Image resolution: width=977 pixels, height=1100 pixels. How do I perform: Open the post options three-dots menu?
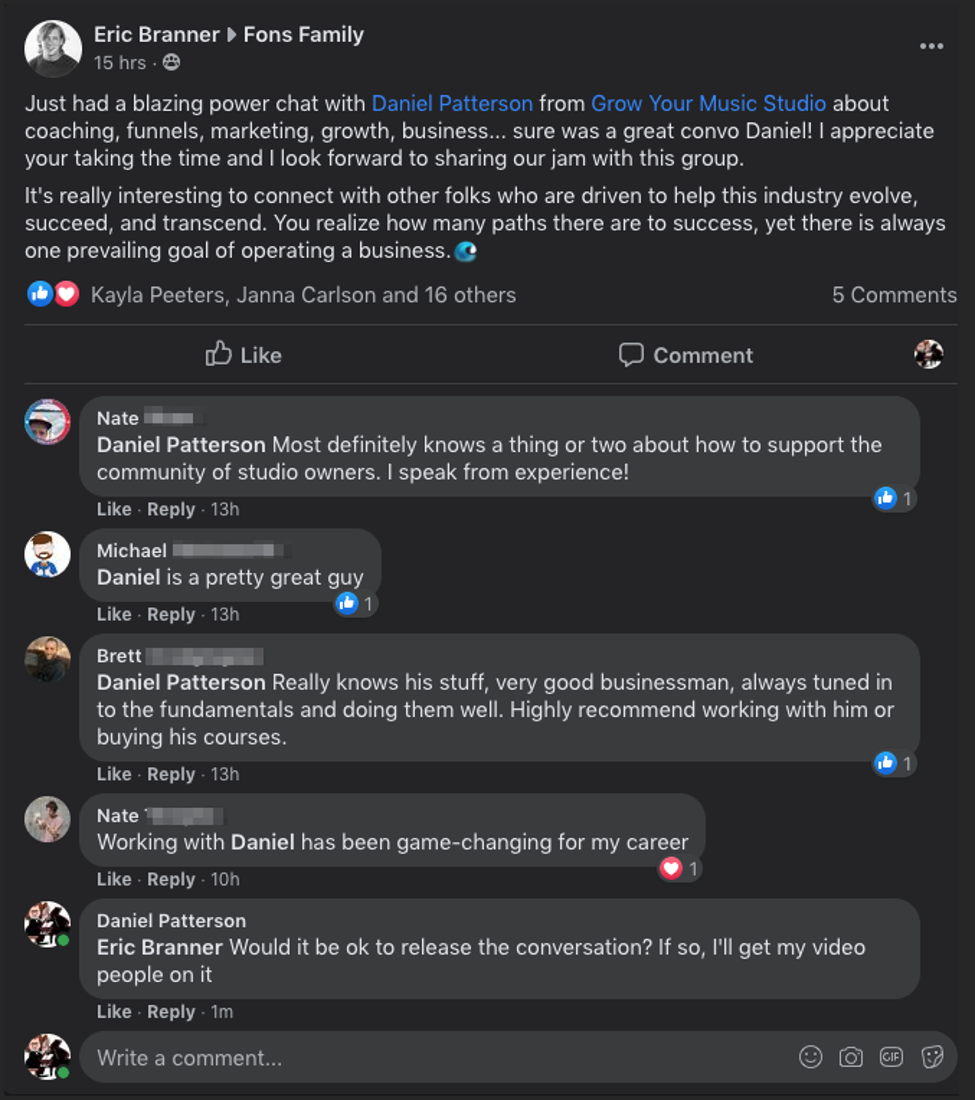click(931, 47)
